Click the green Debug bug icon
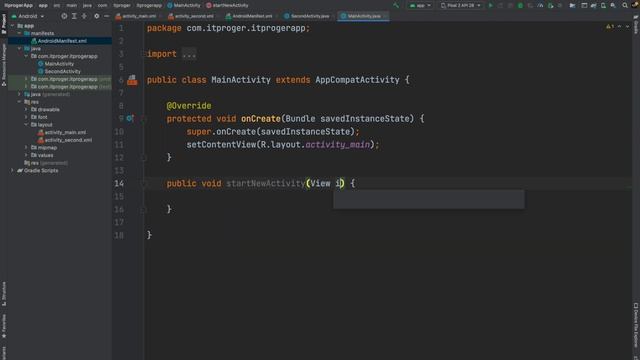 (x=520, y=5)
